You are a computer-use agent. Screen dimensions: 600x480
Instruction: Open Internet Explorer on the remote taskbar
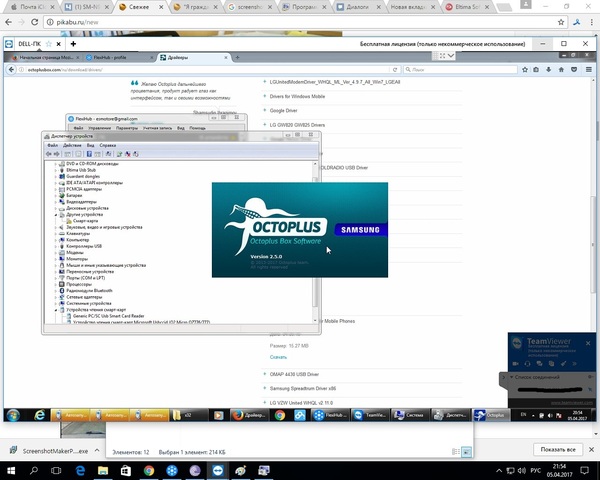pyautogui.click(x=39, y=415)
